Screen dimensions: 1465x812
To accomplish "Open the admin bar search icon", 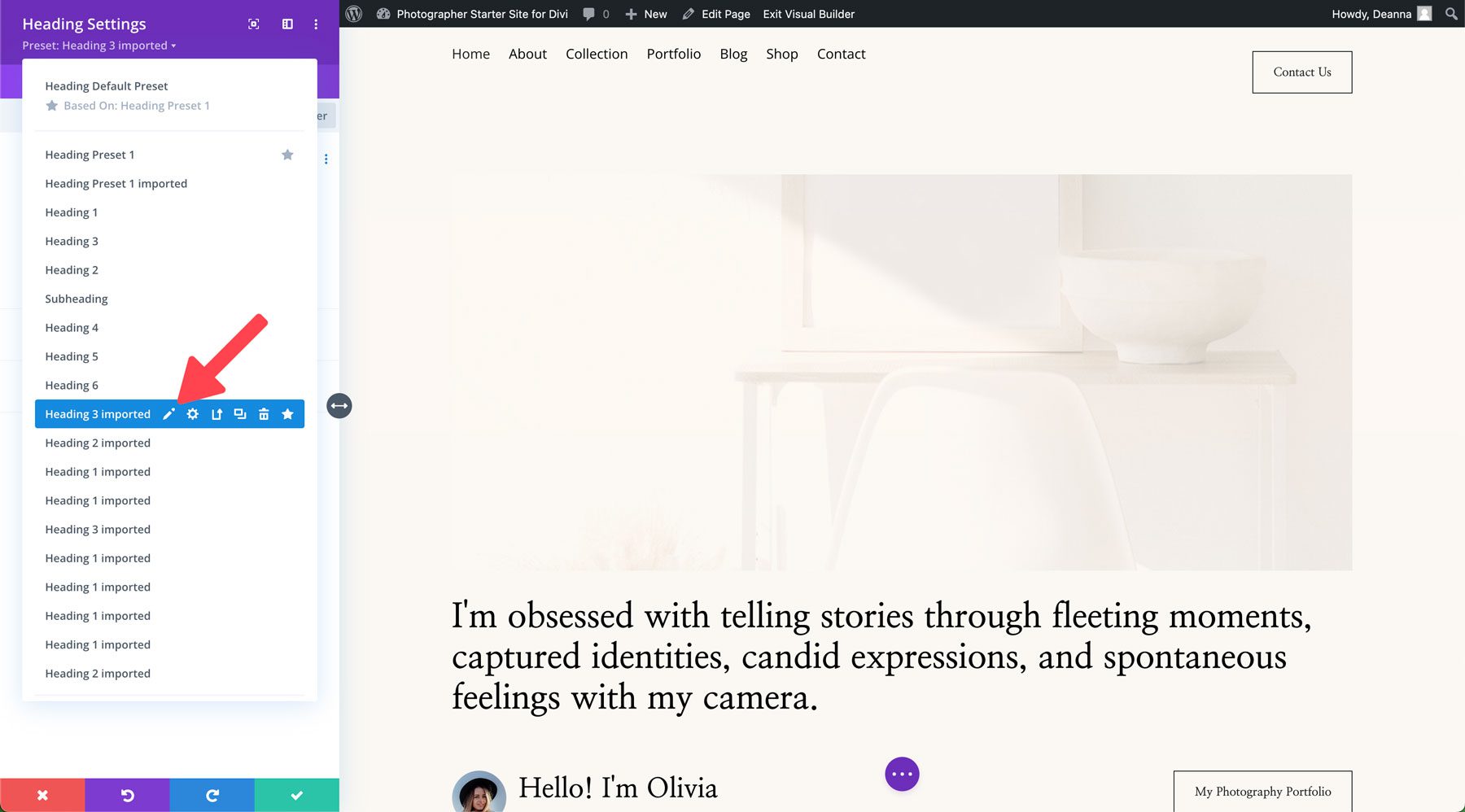I will (1450, 14).
